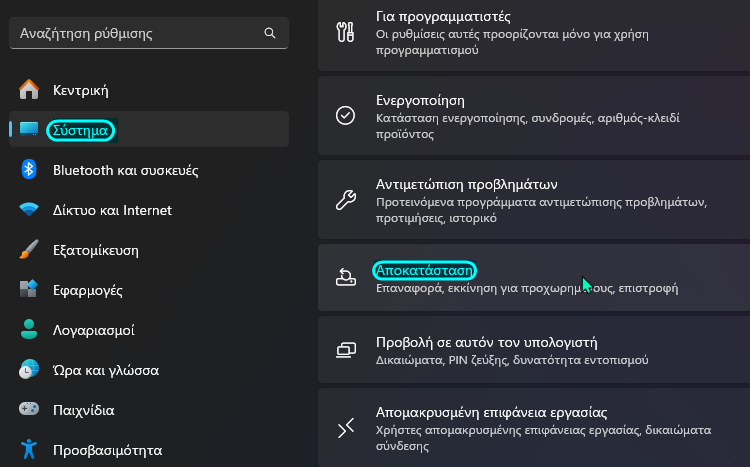Image resolution: width=750 pixels, height=467 pixels.
Task: Open Για προγραμματιστές settings card
Action: coord(534,33)
